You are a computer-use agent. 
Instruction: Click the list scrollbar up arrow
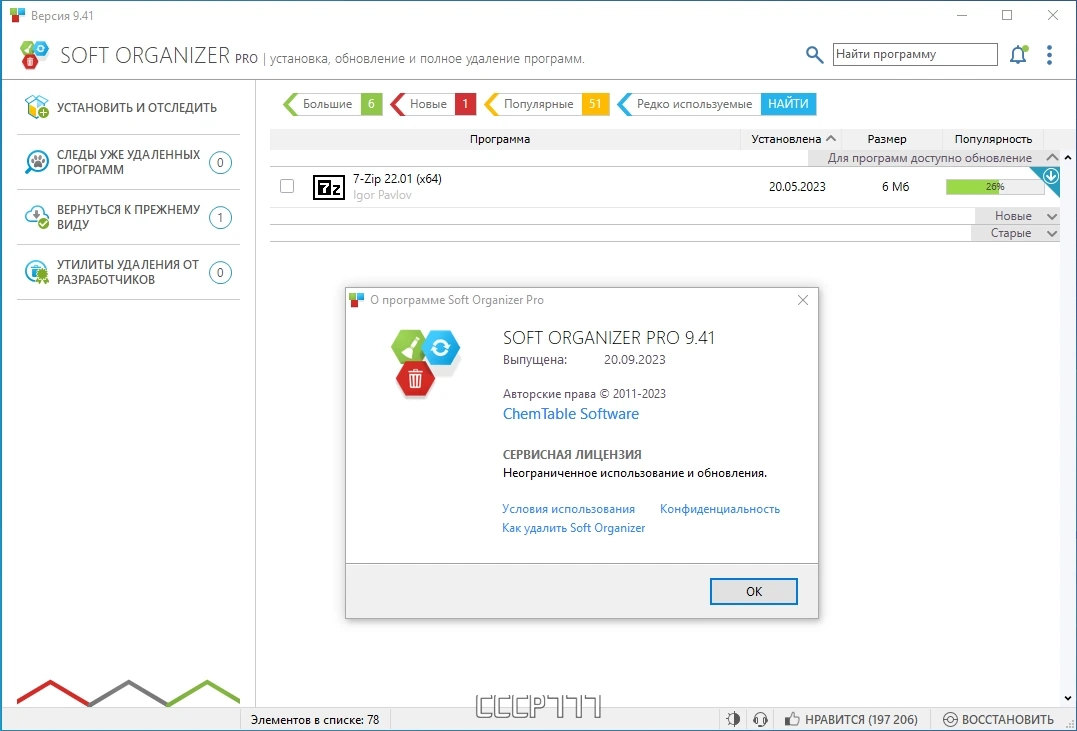pyautogui.click(x=1068, y=158)
